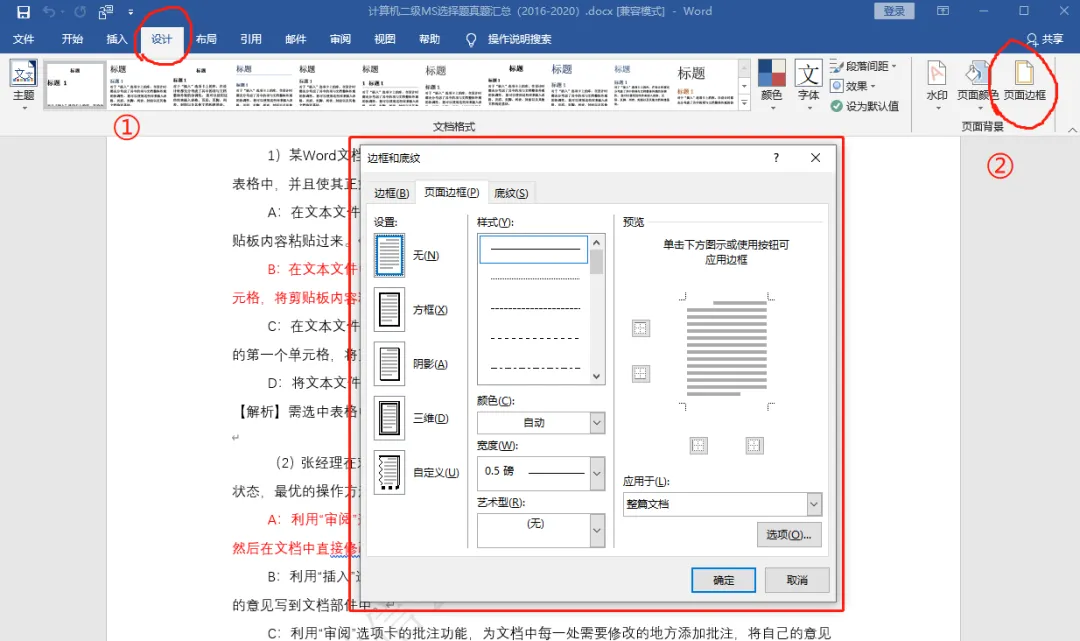Viewport: 1080px width, 641px height.
Task: Click 确定 to apply the border
Action: [x=723, y=580]
